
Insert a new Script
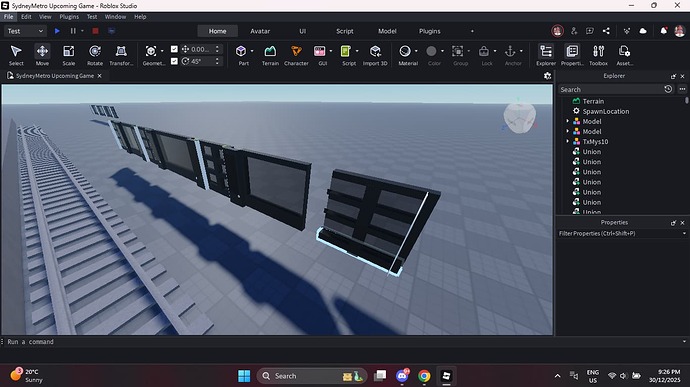coord(347,55)
